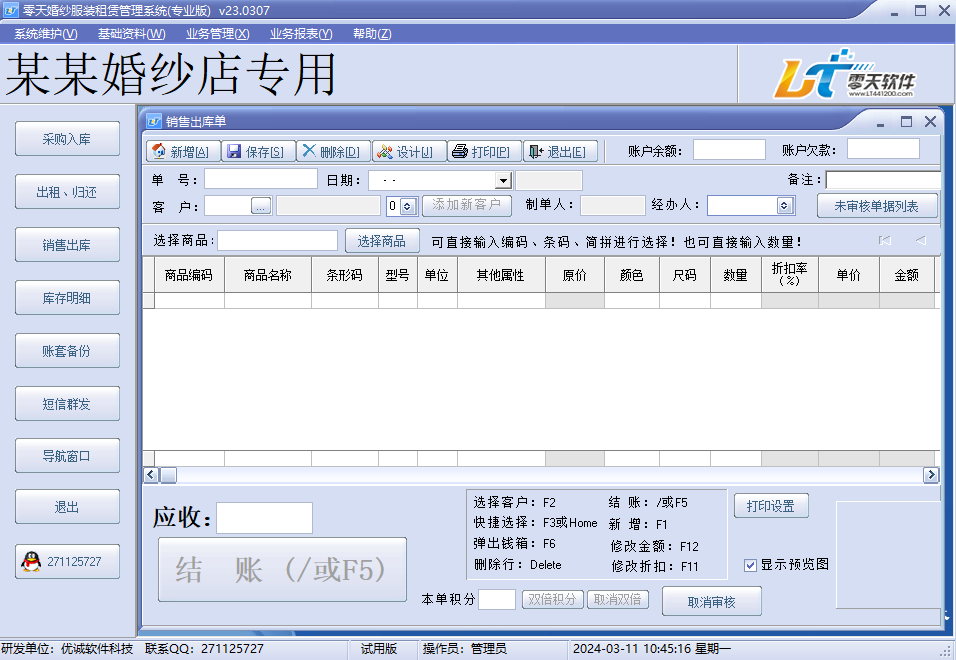
Task: Click the 结账 (/或F5) checkout button
Action: point(282,570)
